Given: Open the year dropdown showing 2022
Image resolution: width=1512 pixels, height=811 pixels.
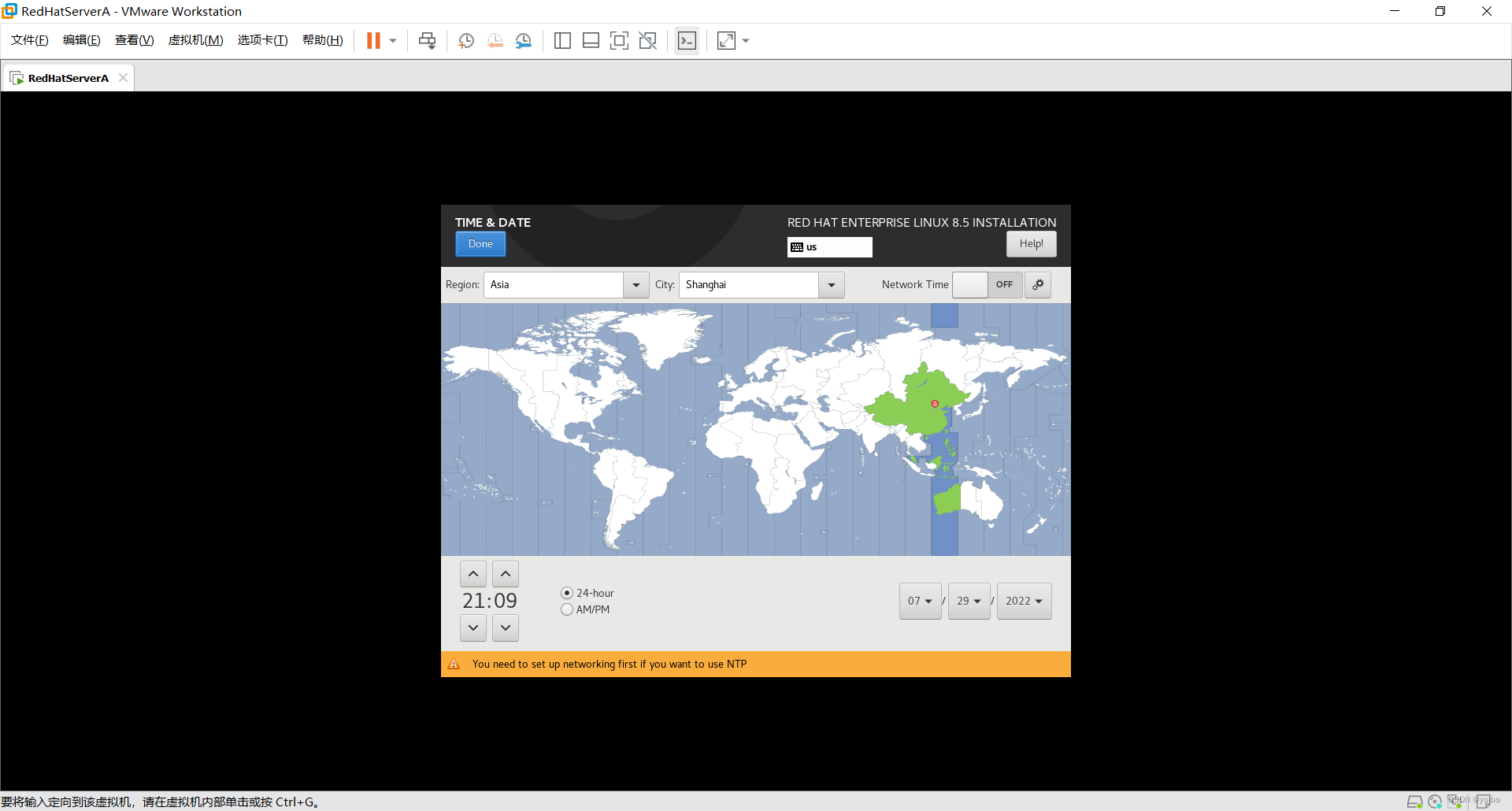Looking at the screenshot, I should click(x=1025, y=601).
